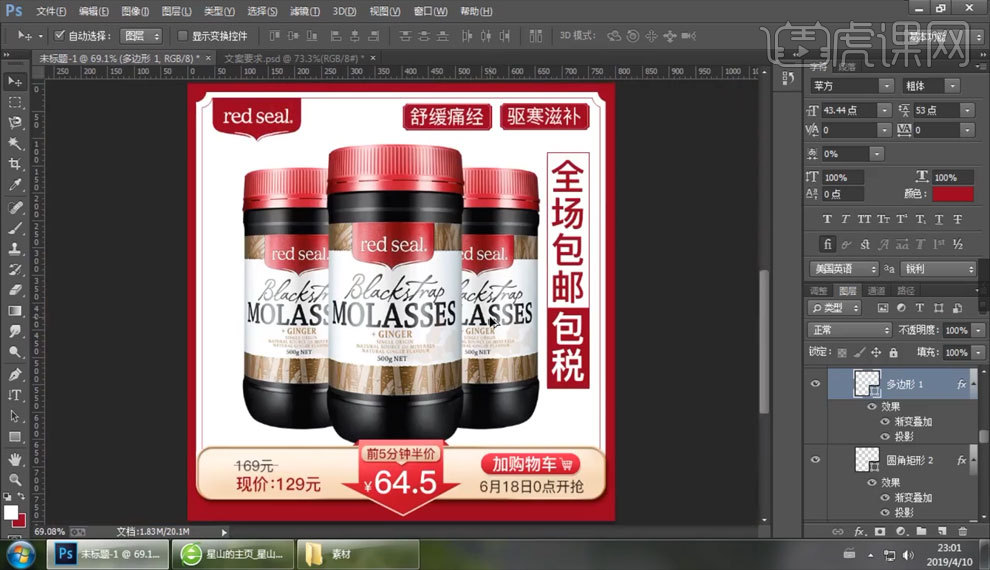Select the Lasso tool
The width and height of the screenshot is (990, 570).
15,123
